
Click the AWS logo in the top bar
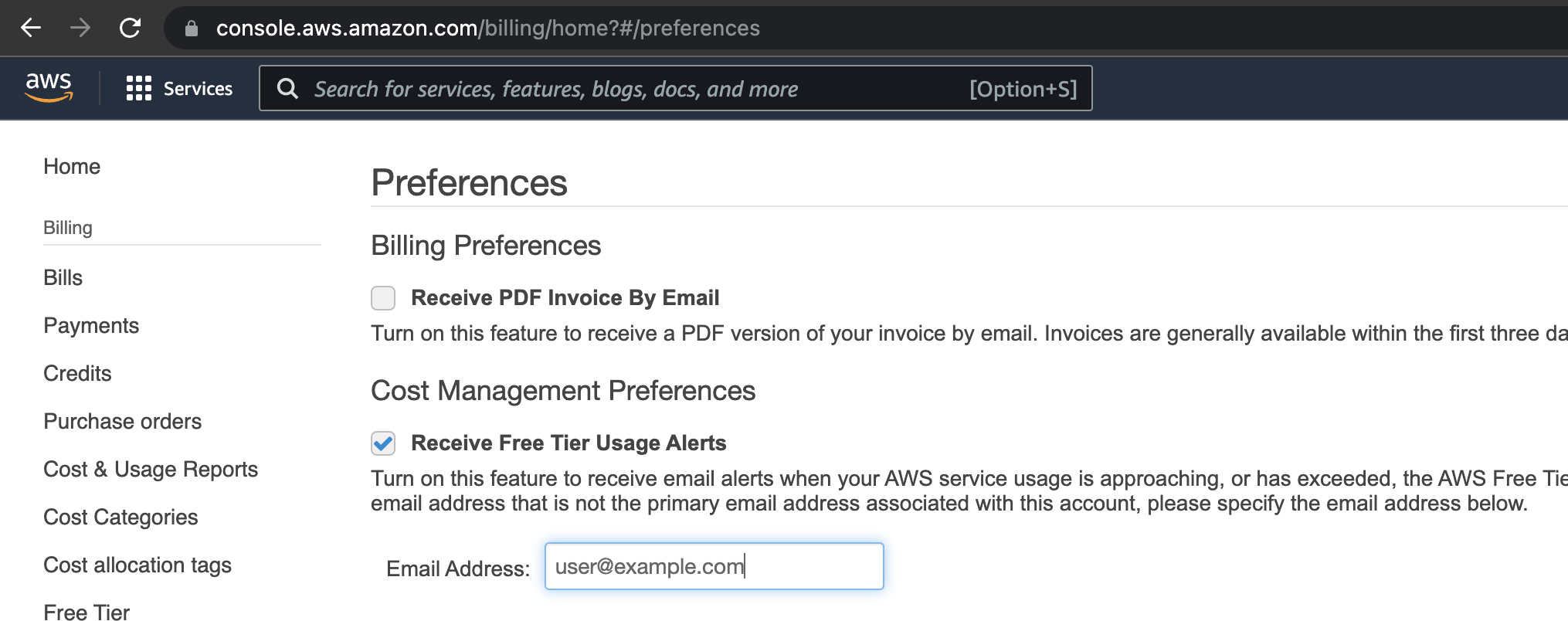(x=49, y=87)
